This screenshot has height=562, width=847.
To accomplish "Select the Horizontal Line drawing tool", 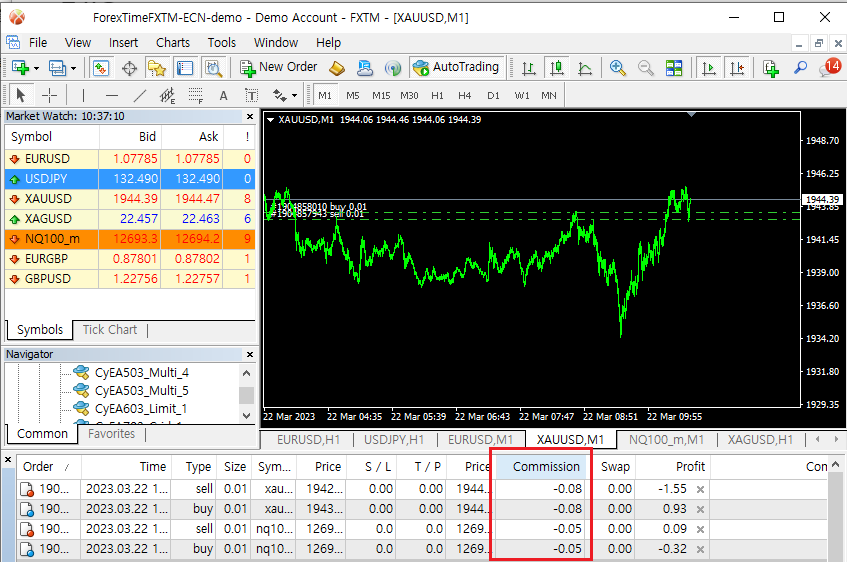I will pyautogui.click(x=112, y=96).
